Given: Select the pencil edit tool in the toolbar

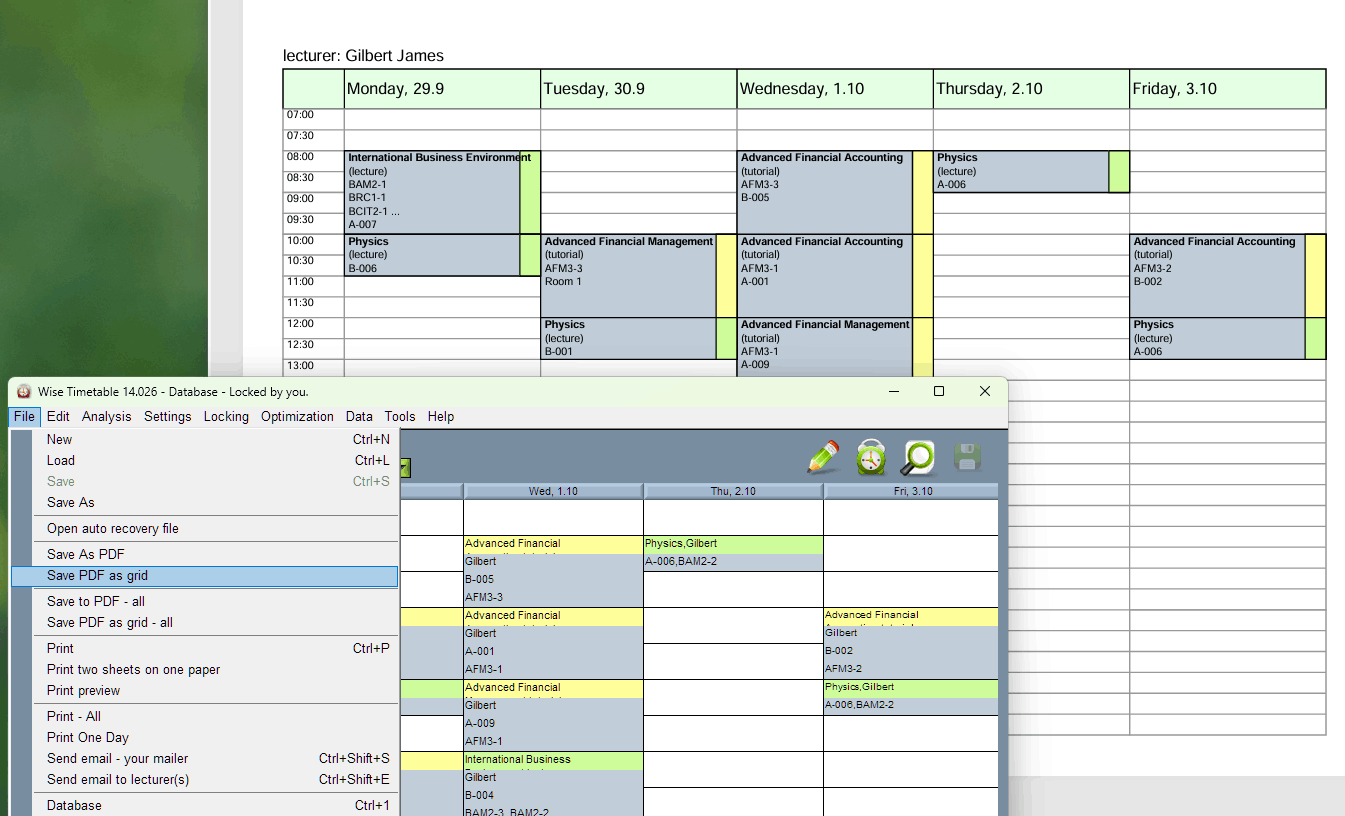Looking at the screenshot, I should coord(822,458).
